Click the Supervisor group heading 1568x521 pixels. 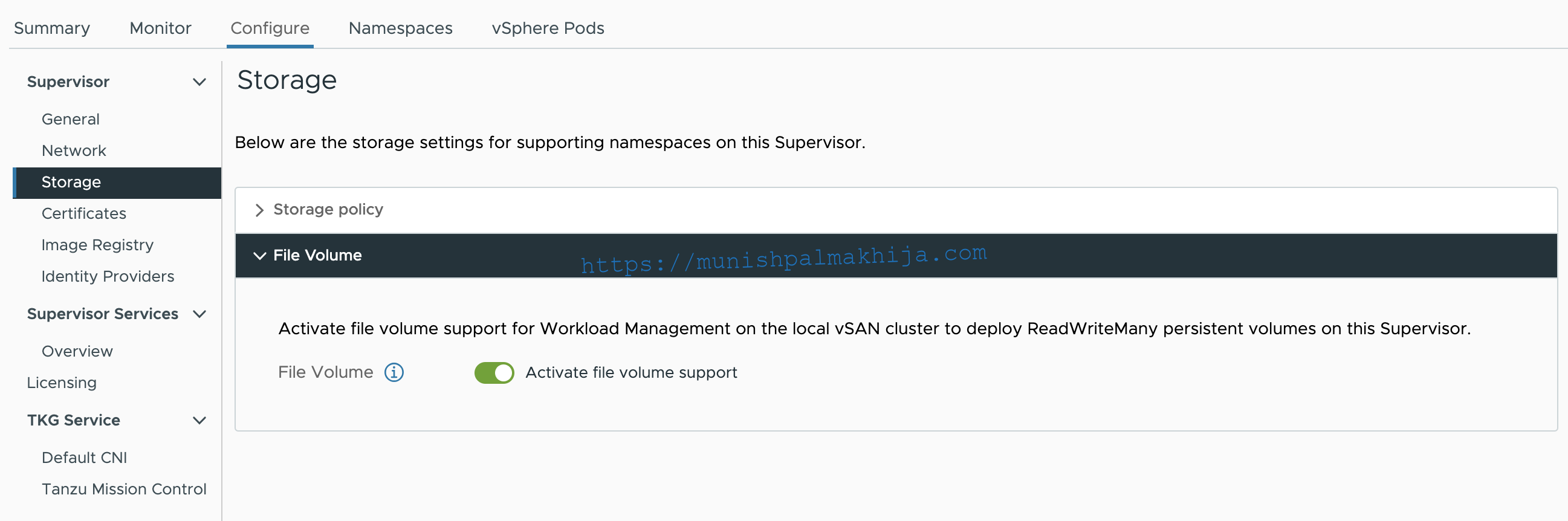[x=68, y=82]
